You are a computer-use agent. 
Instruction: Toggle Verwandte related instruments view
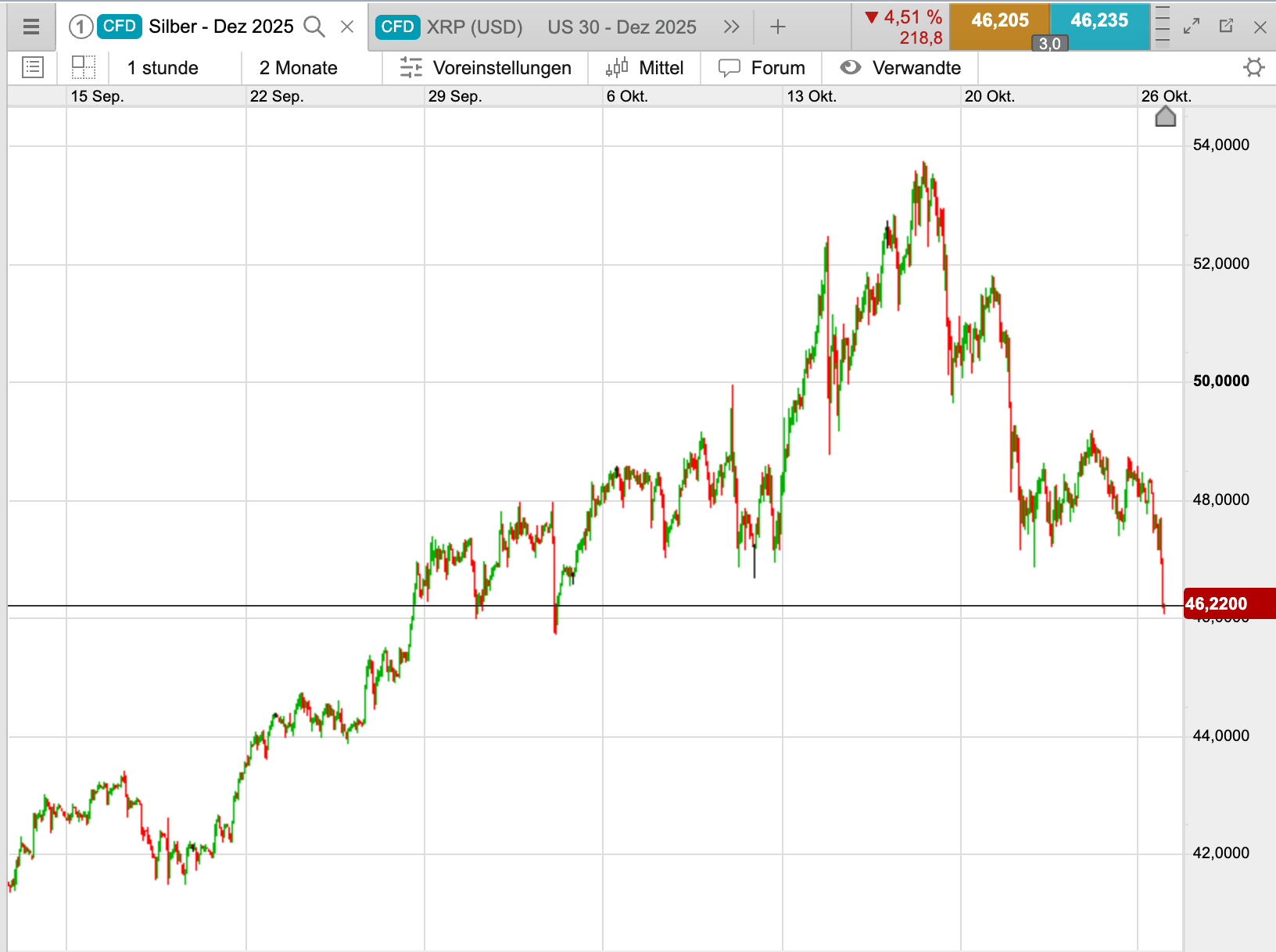point(901,68)
